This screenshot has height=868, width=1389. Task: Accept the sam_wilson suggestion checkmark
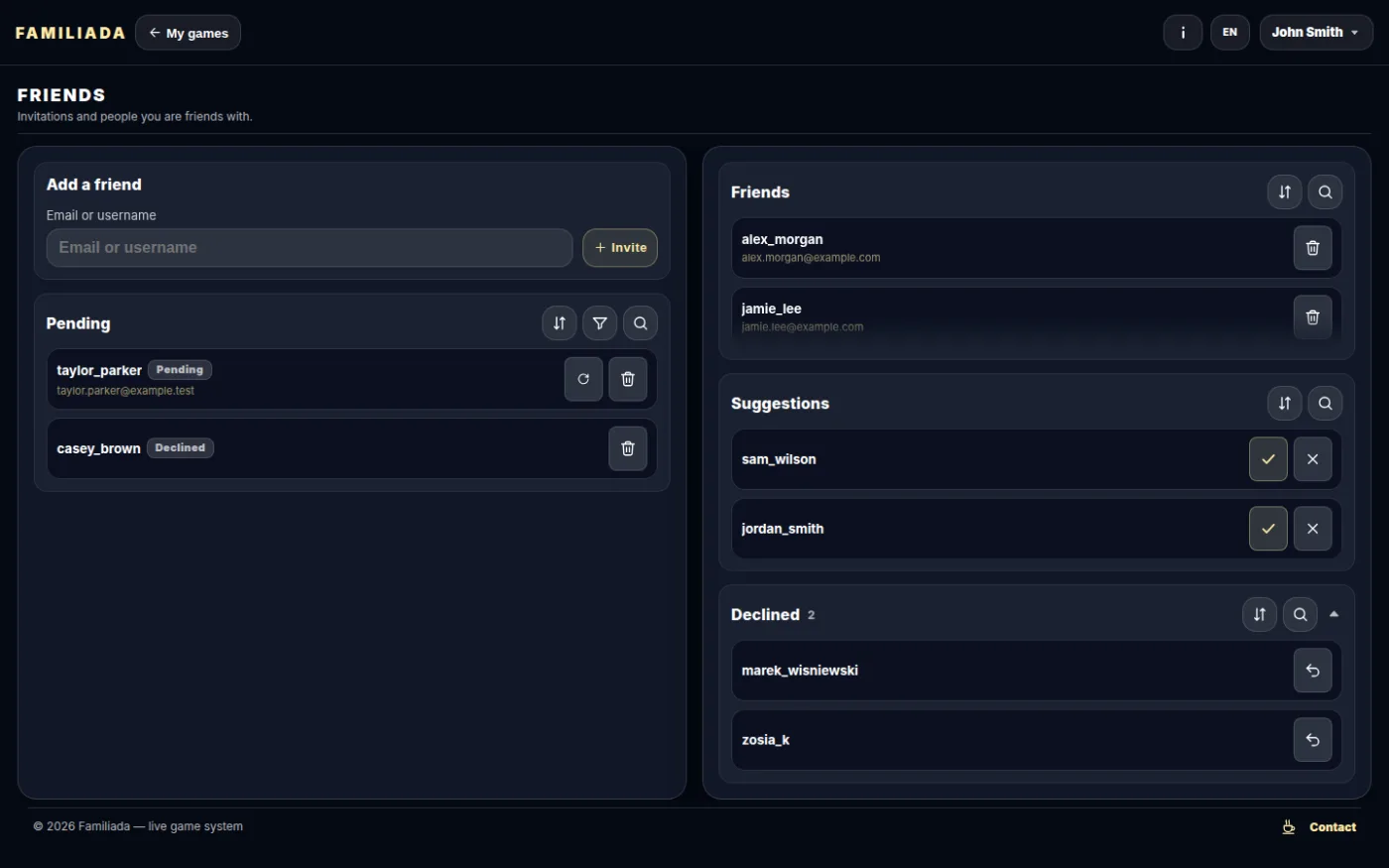tap(1268, 459)
